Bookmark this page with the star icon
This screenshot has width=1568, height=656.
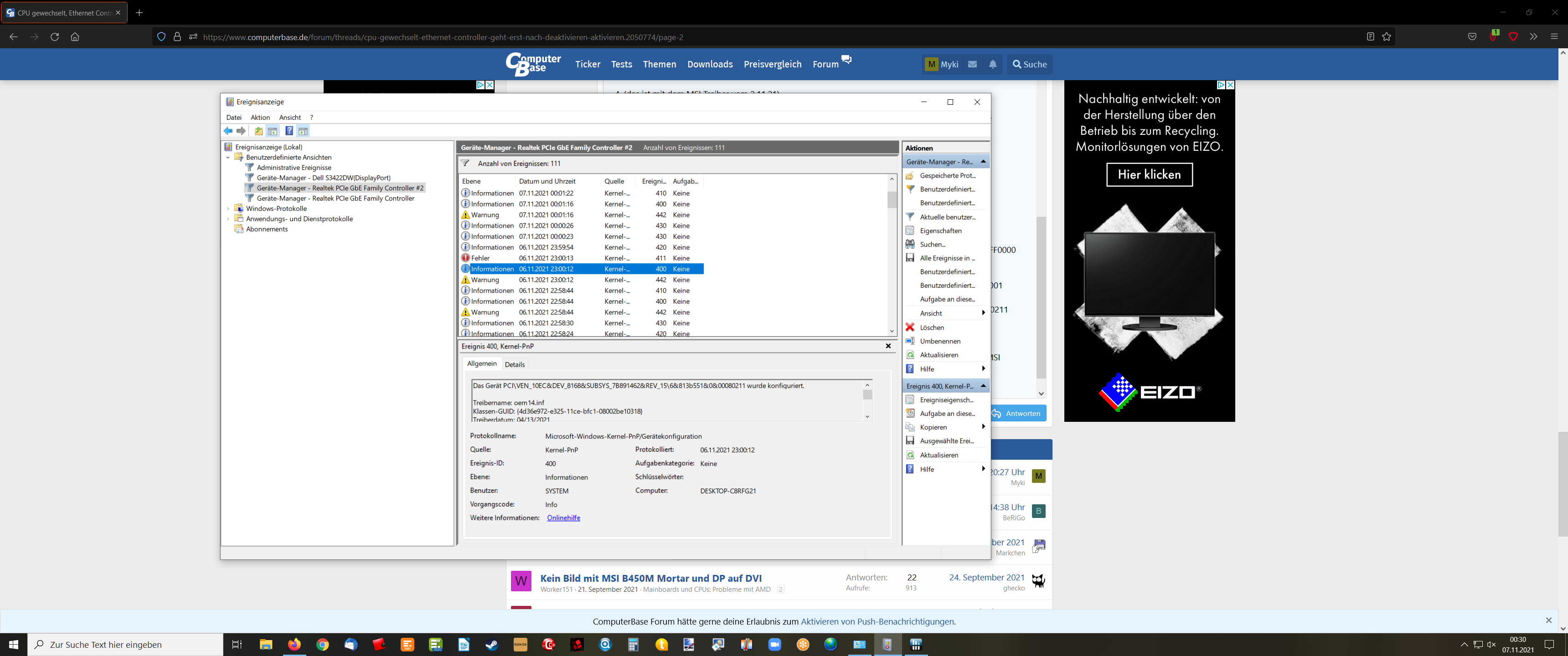(1387, 36)
